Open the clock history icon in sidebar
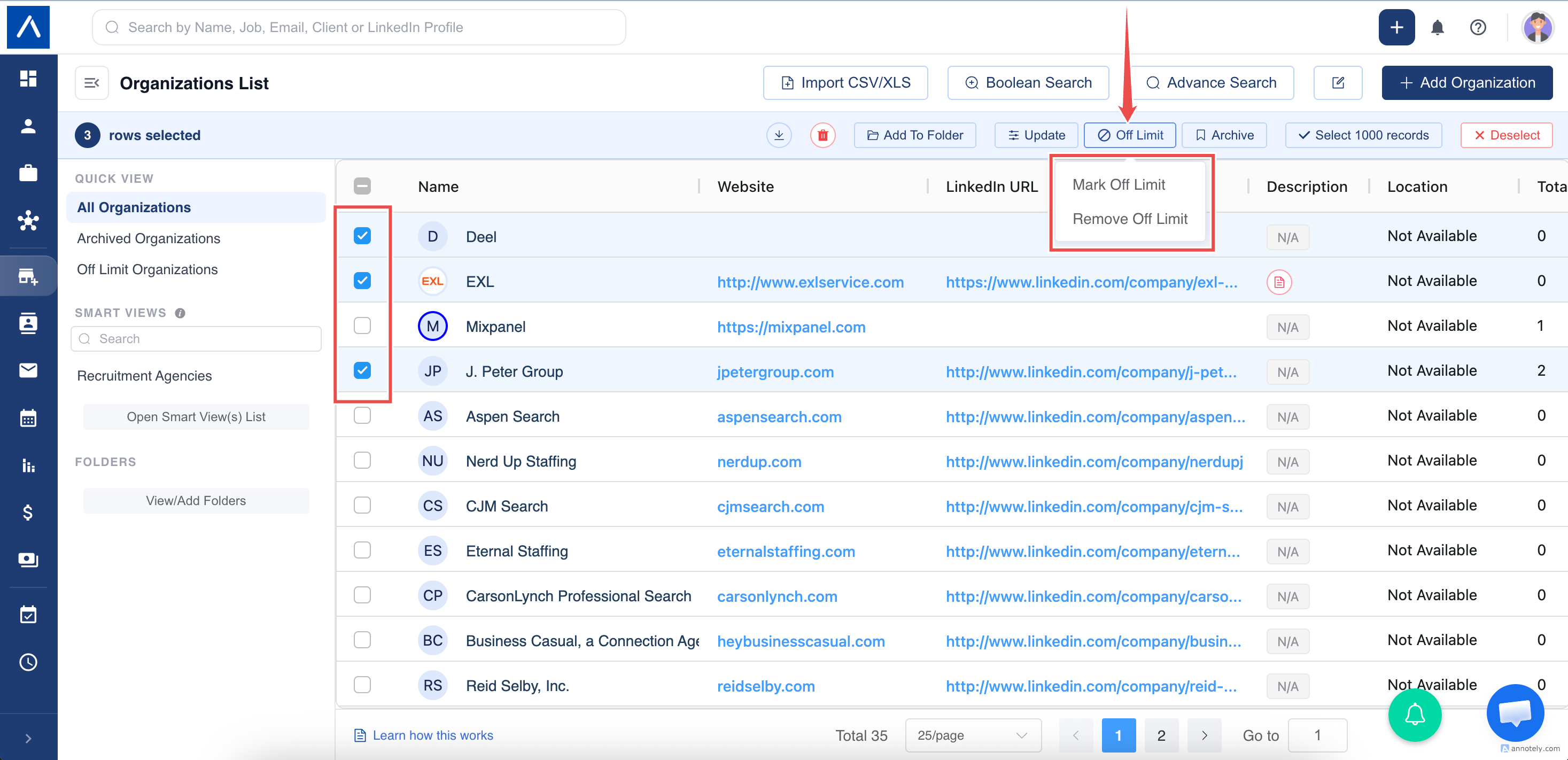Screen dimensions: 1568x760 coord(28,662)
